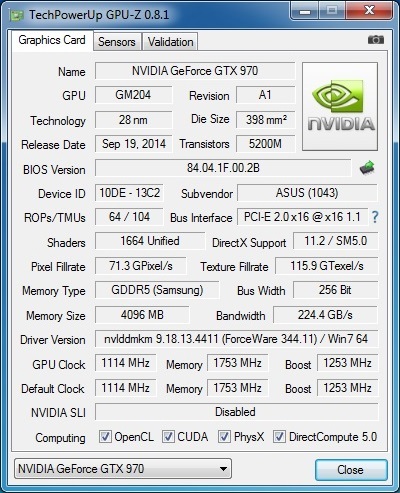Image resolution: width=400 pixels, height=493 pixels.
Task: Toggle the PhysX checkbox
Action: (x=224, y=437)
